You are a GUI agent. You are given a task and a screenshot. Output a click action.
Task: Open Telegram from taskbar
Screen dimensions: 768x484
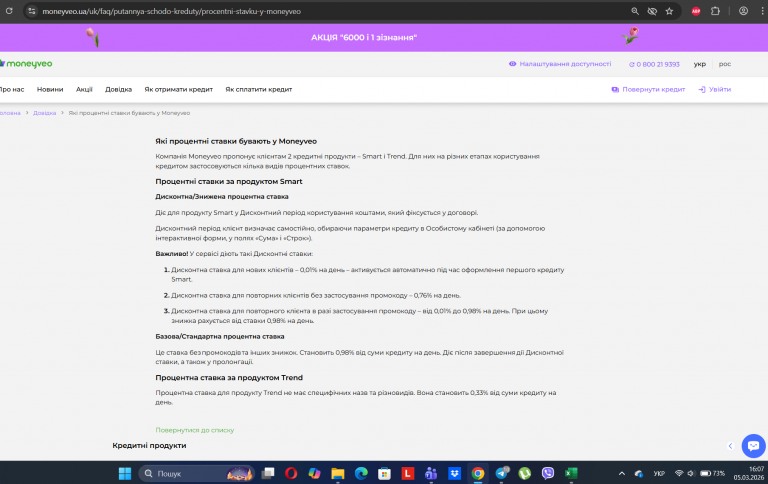tap(502, 473)
